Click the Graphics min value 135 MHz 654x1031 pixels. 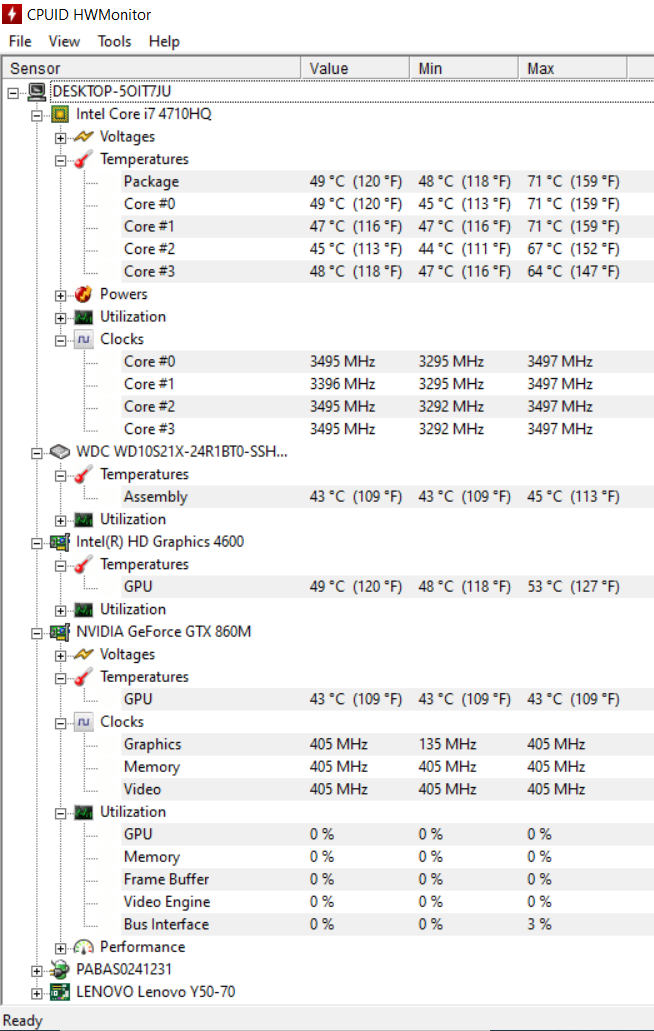(x=447, y=744)
